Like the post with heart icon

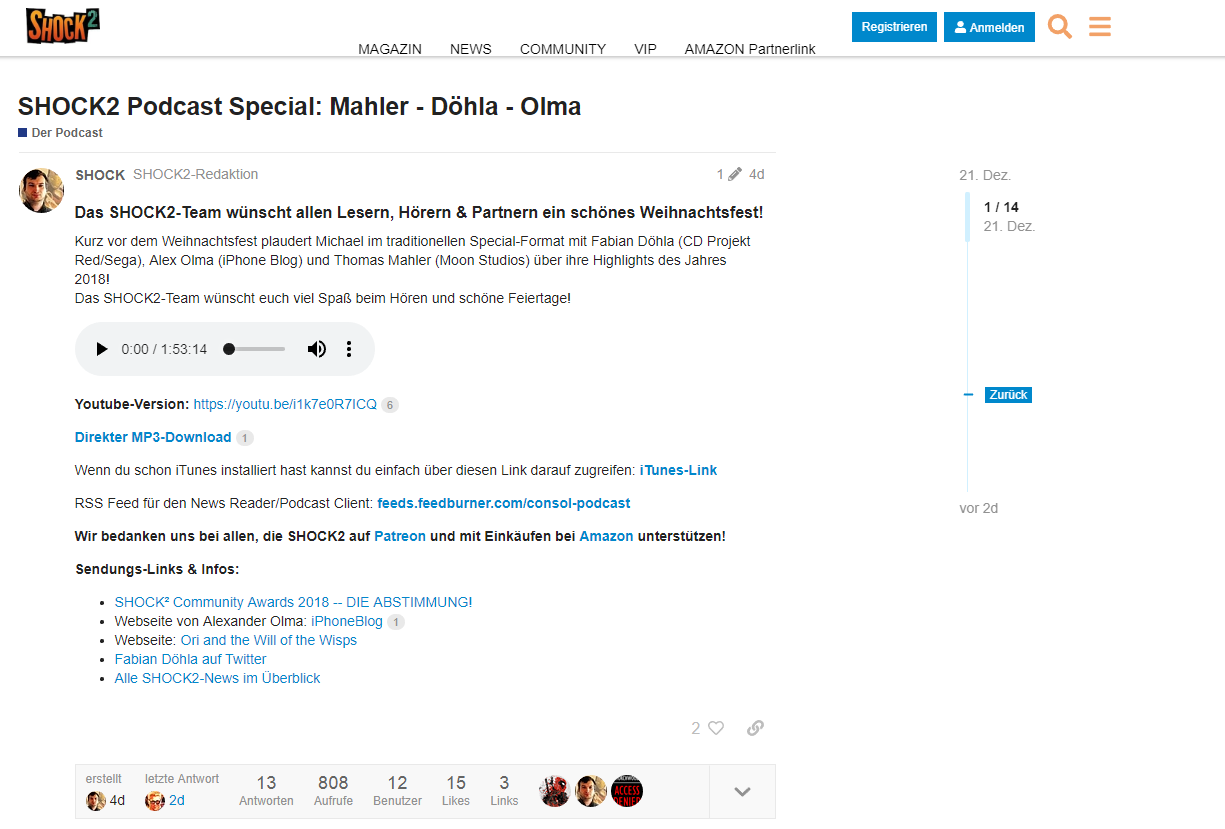tap(716, 728)
